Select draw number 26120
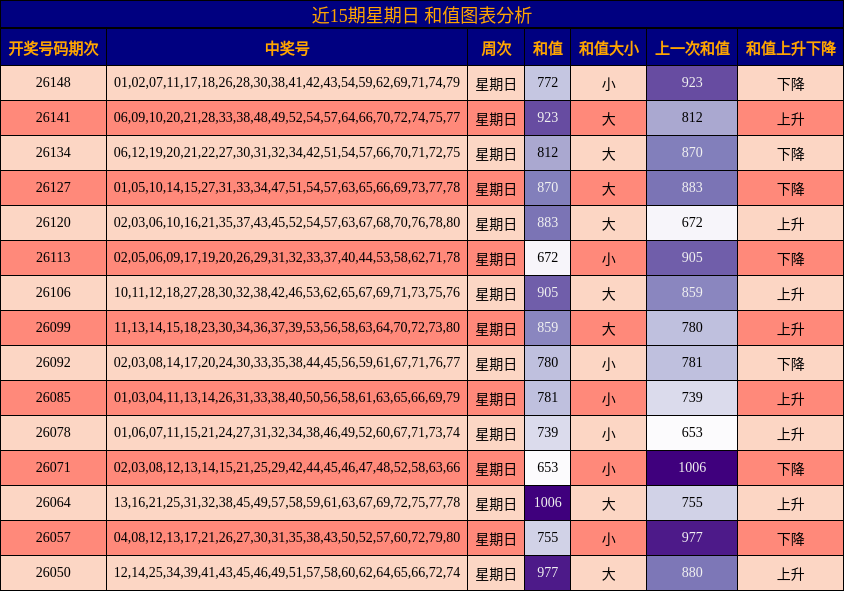 click(53, 223)
